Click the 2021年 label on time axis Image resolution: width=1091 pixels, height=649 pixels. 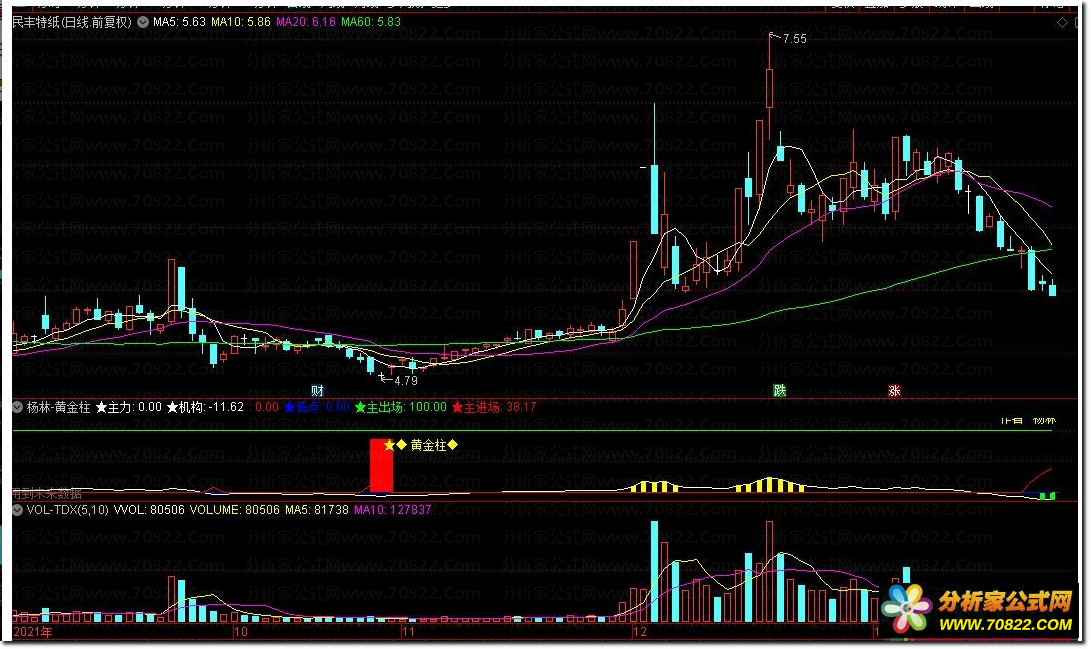(x=33, y=632)
